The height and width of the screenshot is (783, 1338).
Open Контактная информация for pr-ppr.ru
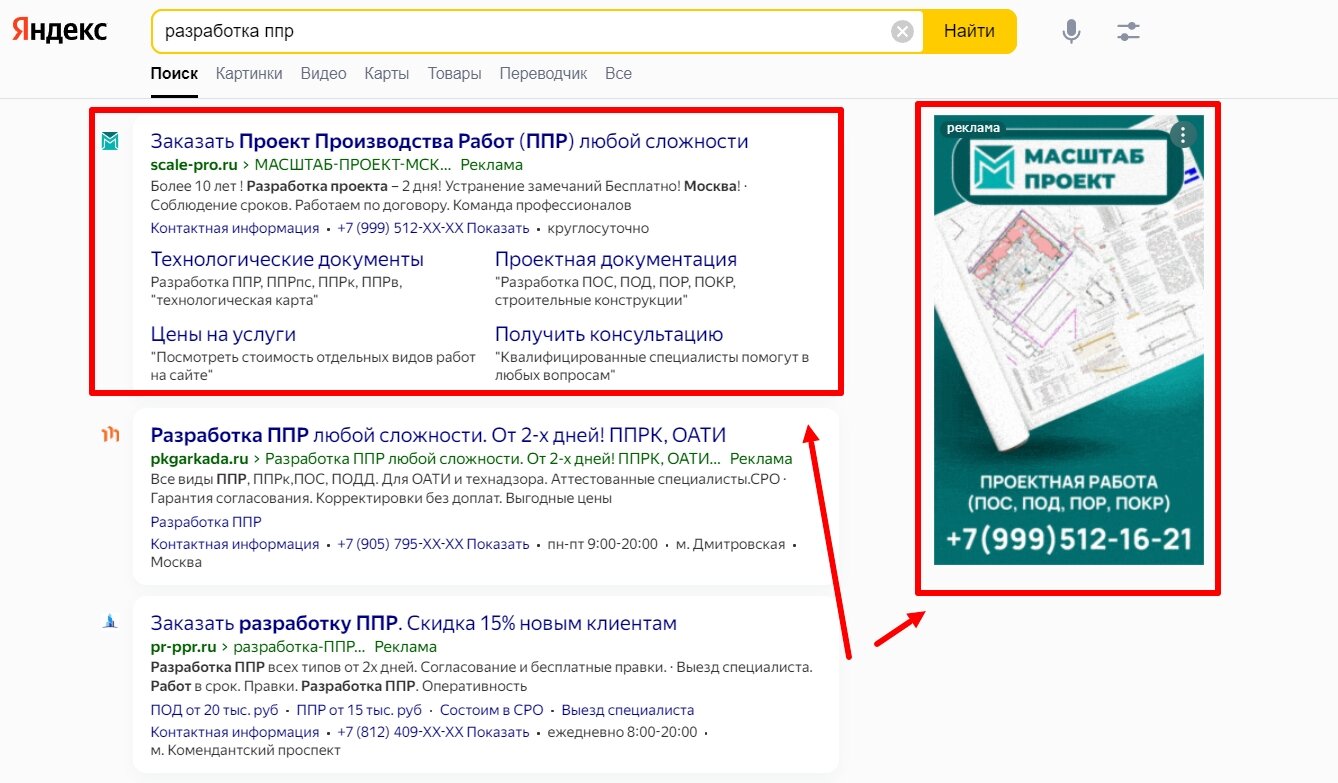(x=235, y=732)
